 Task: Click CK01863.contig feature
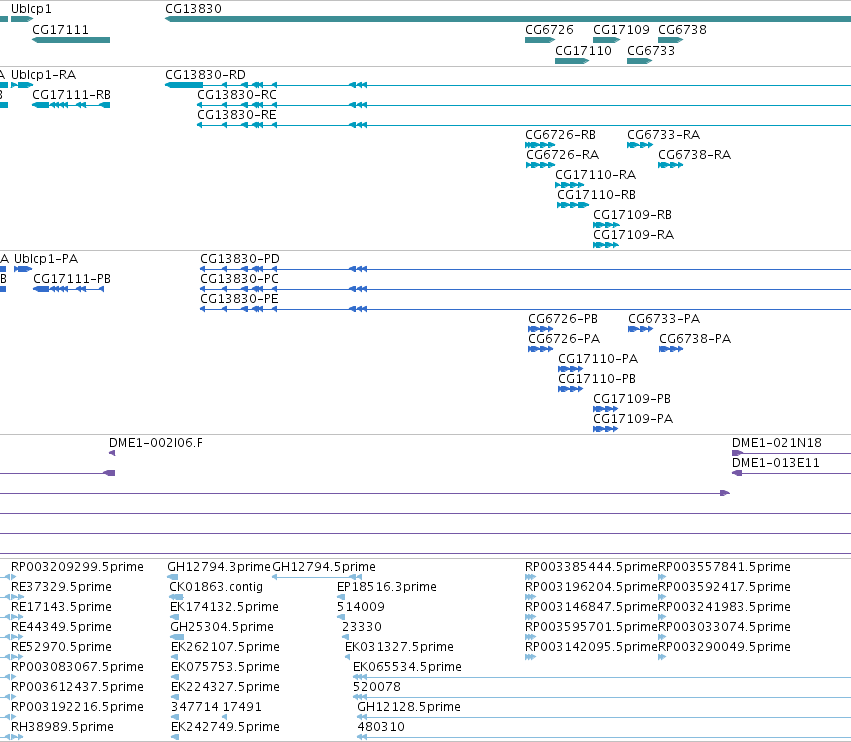(216, 586)
